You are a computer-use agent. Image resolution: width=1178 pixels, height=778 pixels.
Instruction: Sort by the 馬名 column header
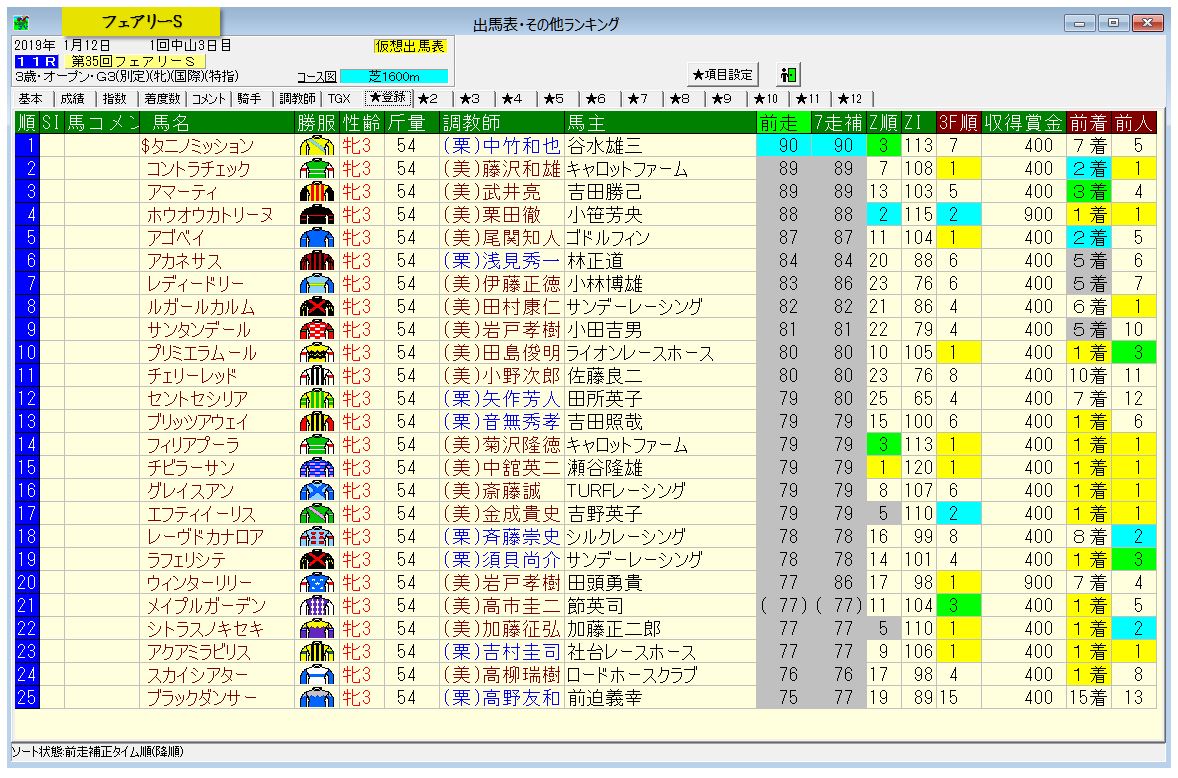pyautogui.click(x=218, y=122)
